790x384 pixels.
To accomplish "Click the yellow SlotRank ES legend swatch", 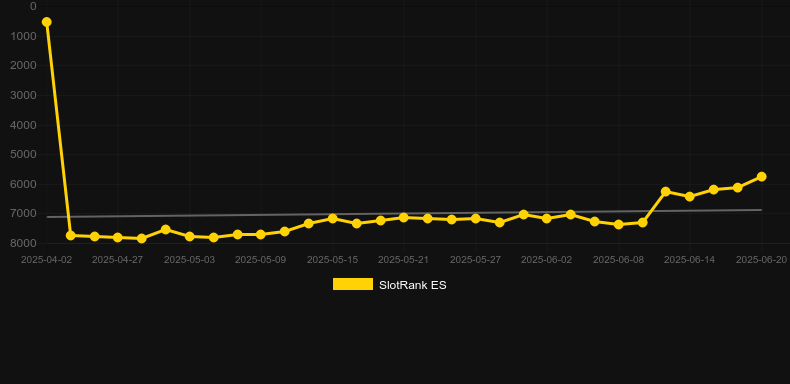I will click(x=353, y=284).
